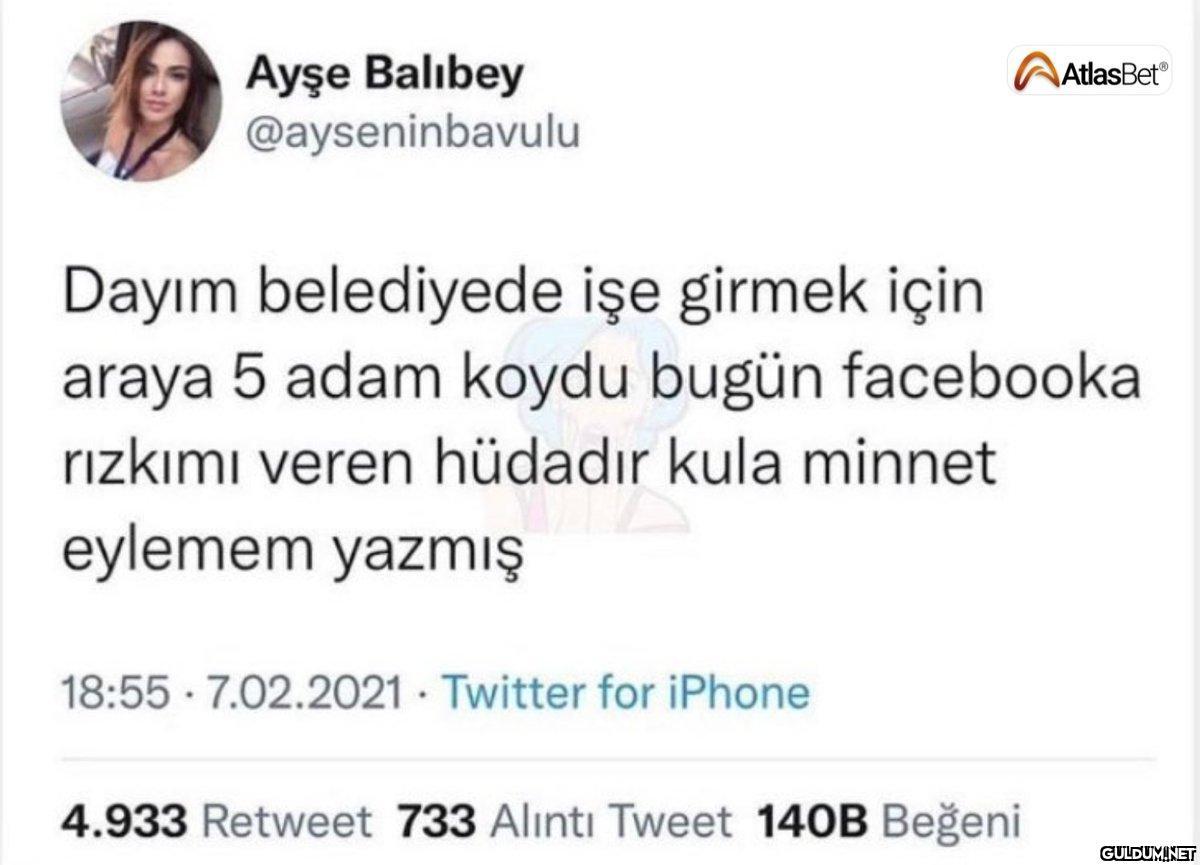
Task: Open the @ayseninbavulu handle
Action: point(411,133)
